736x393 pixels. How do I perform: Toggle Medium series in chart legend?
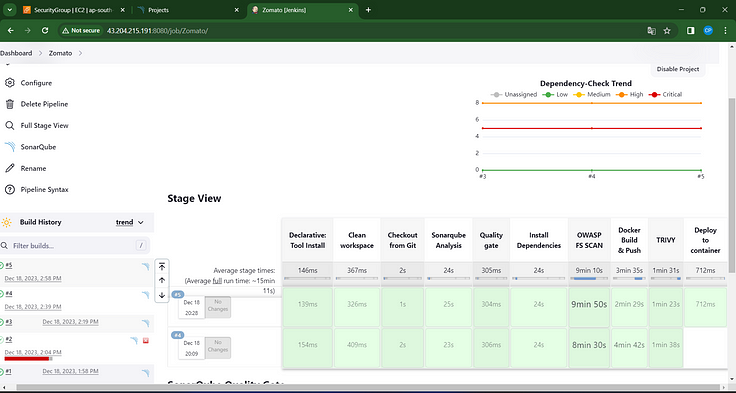tap(591, 94)
